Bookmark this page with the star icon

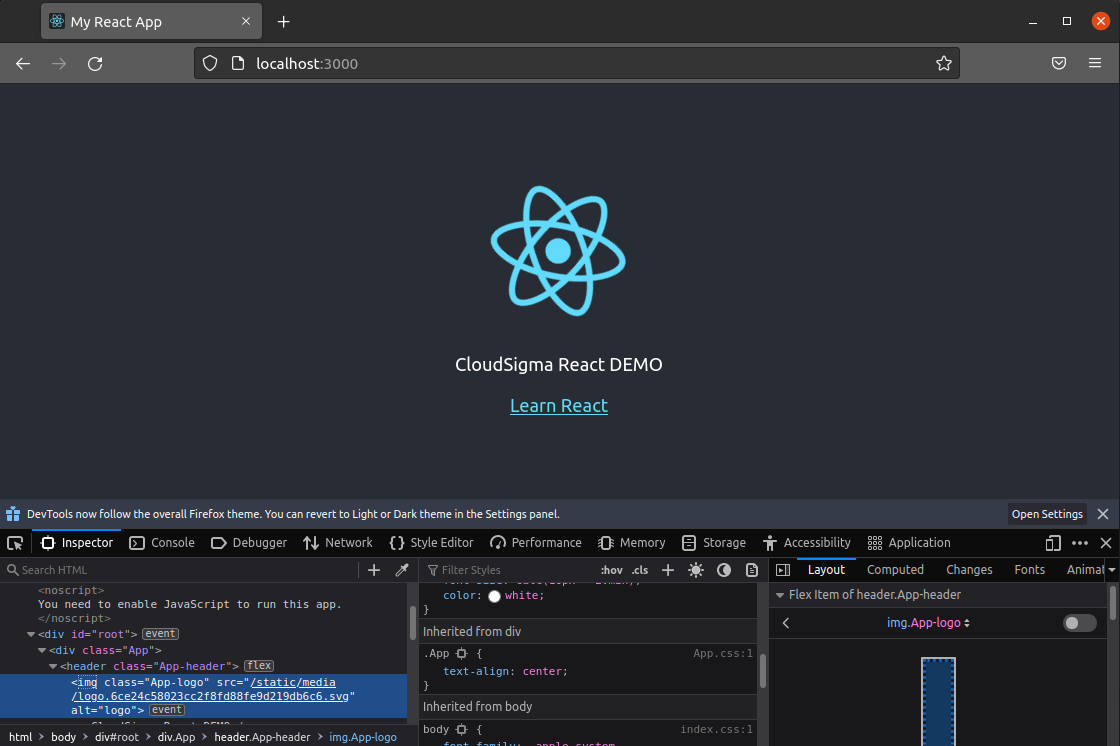click(944, 64)
